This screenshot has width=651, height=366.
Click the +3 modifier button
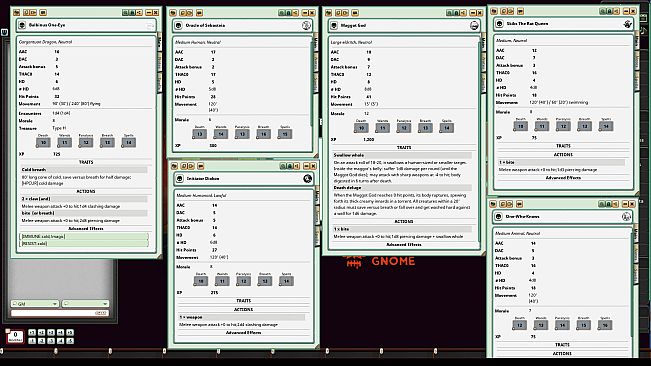(51, 332)
